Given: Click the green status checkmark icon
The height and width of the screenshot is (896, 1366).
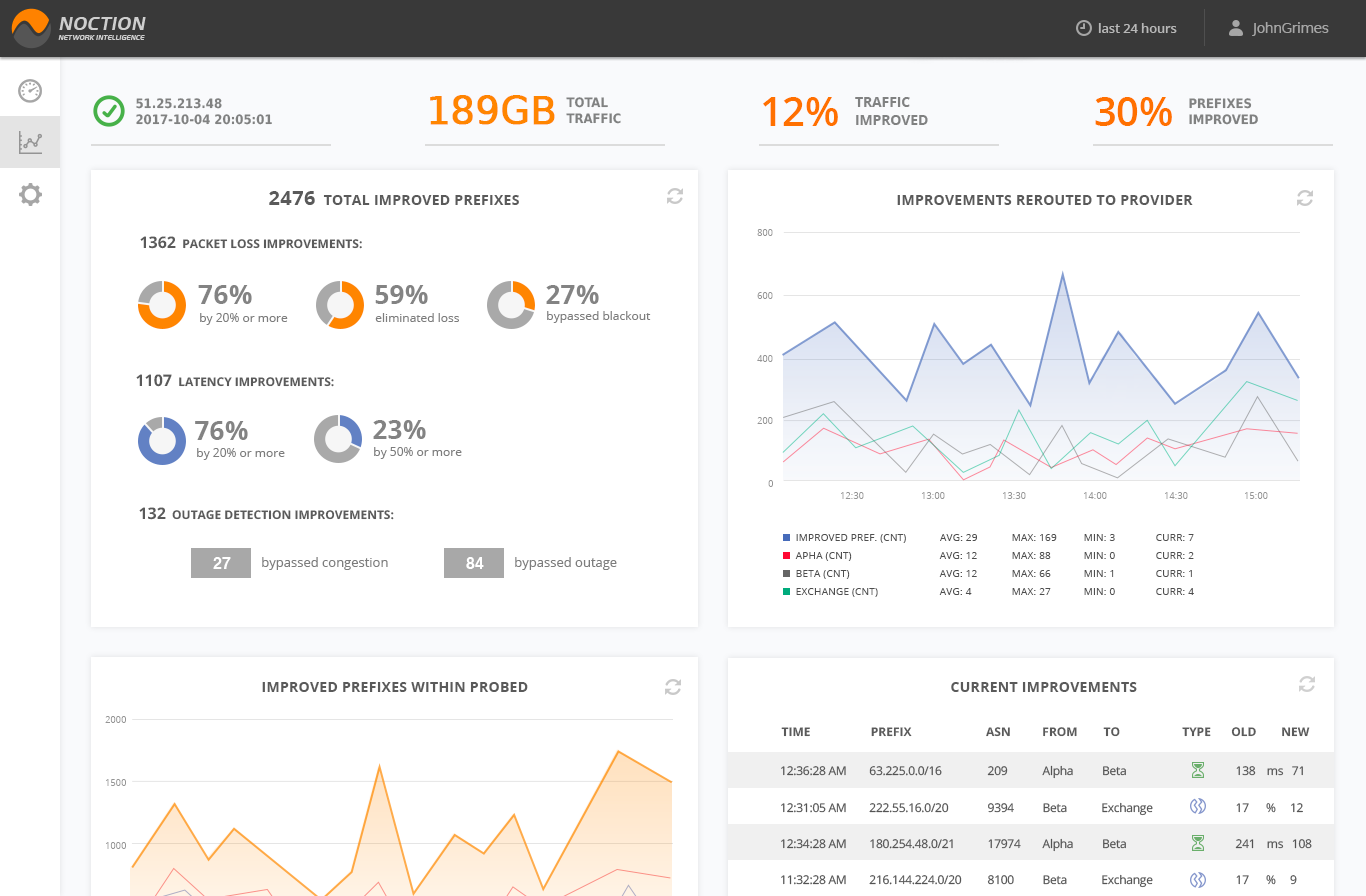Looking at the screenshot, I should tap(108, 111).
